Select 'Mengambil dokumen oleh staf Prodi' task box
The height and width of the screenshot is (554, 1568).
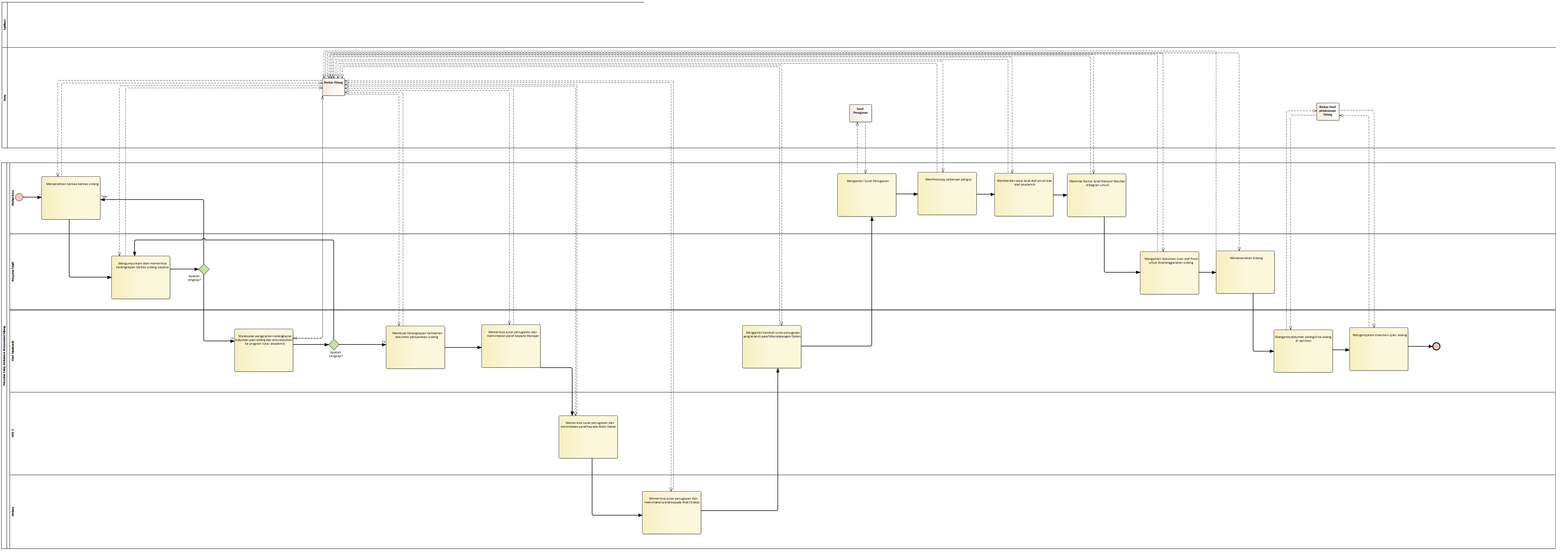[x=1169, y=273]
